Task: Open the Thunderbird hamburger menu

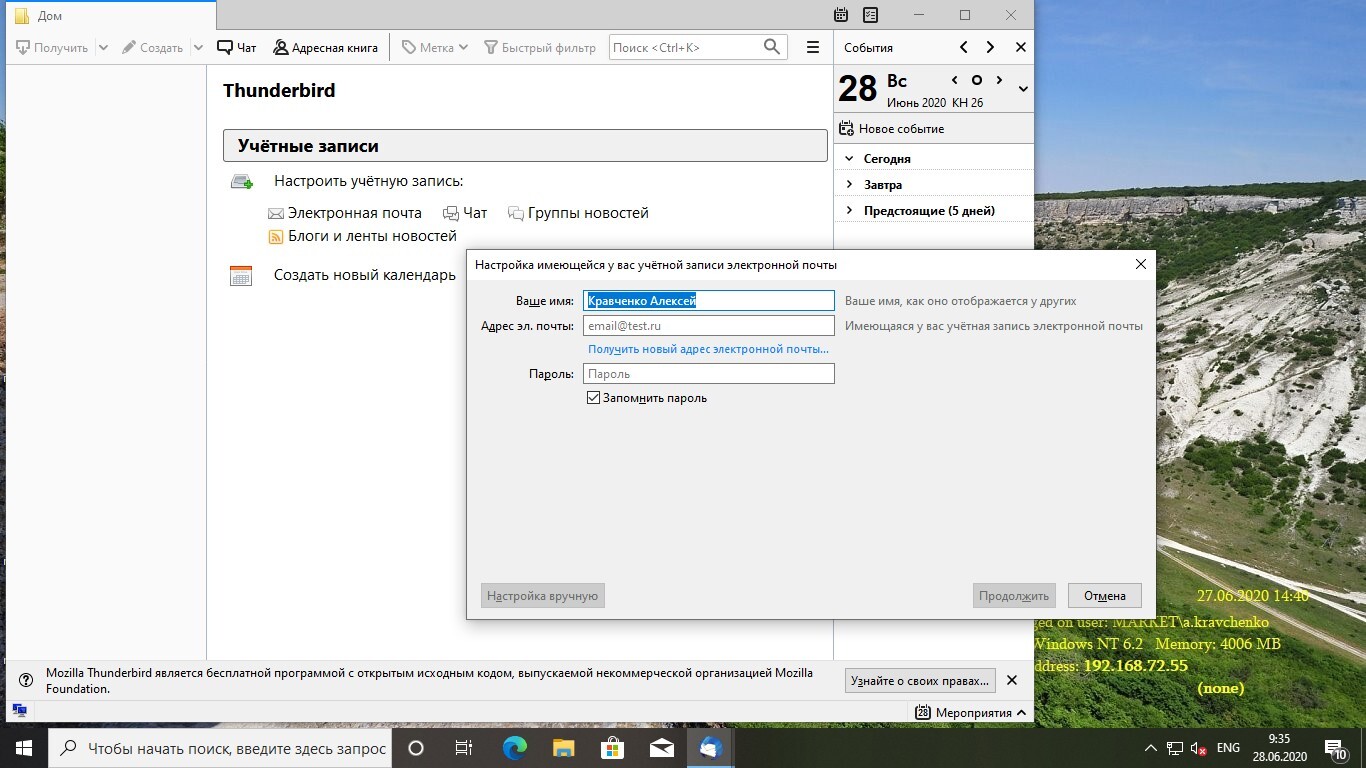Action: click(813, 47)
